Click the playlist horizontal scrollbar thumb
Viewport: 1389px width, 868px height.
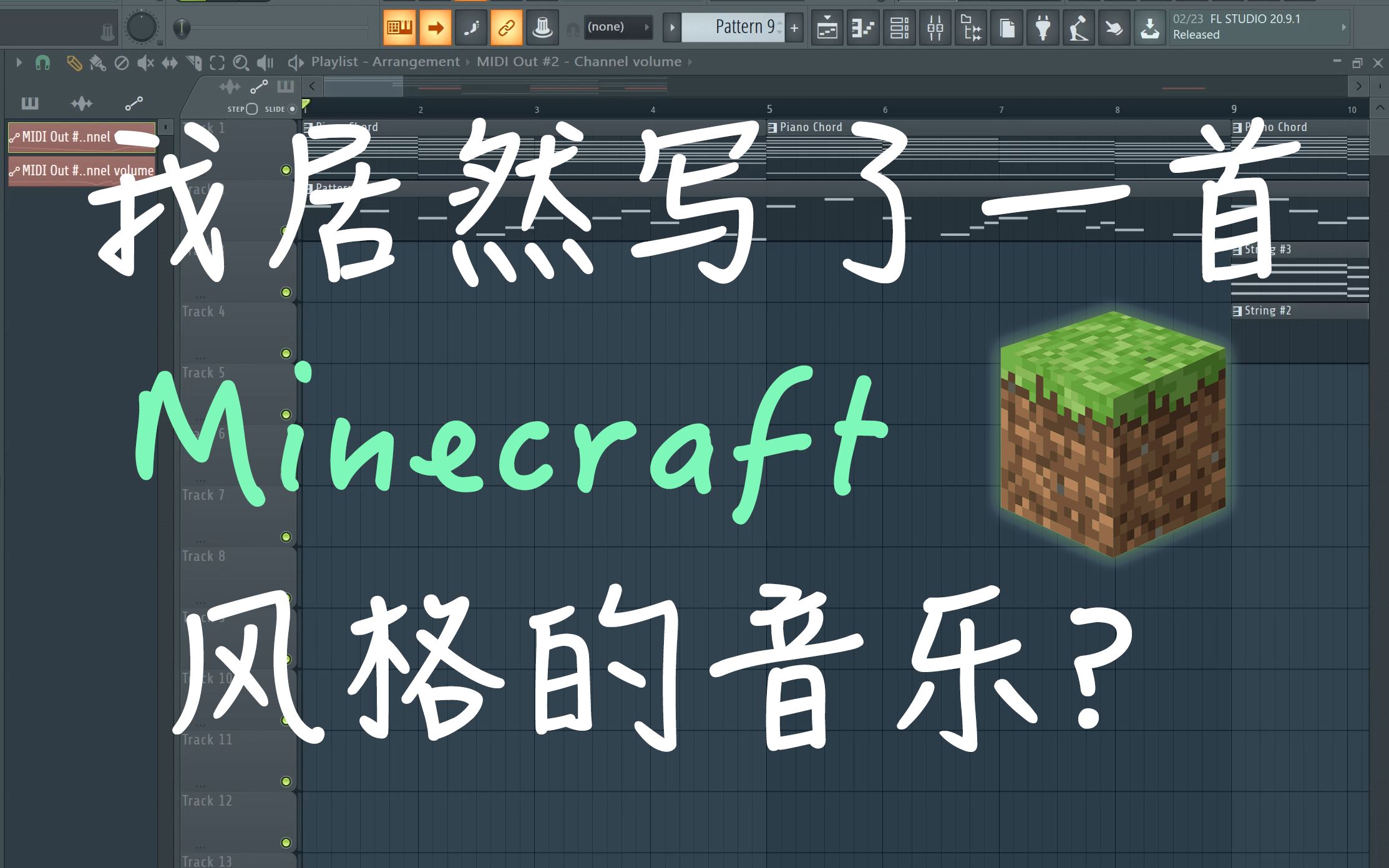pyautogui.click(x=363, y=86)
